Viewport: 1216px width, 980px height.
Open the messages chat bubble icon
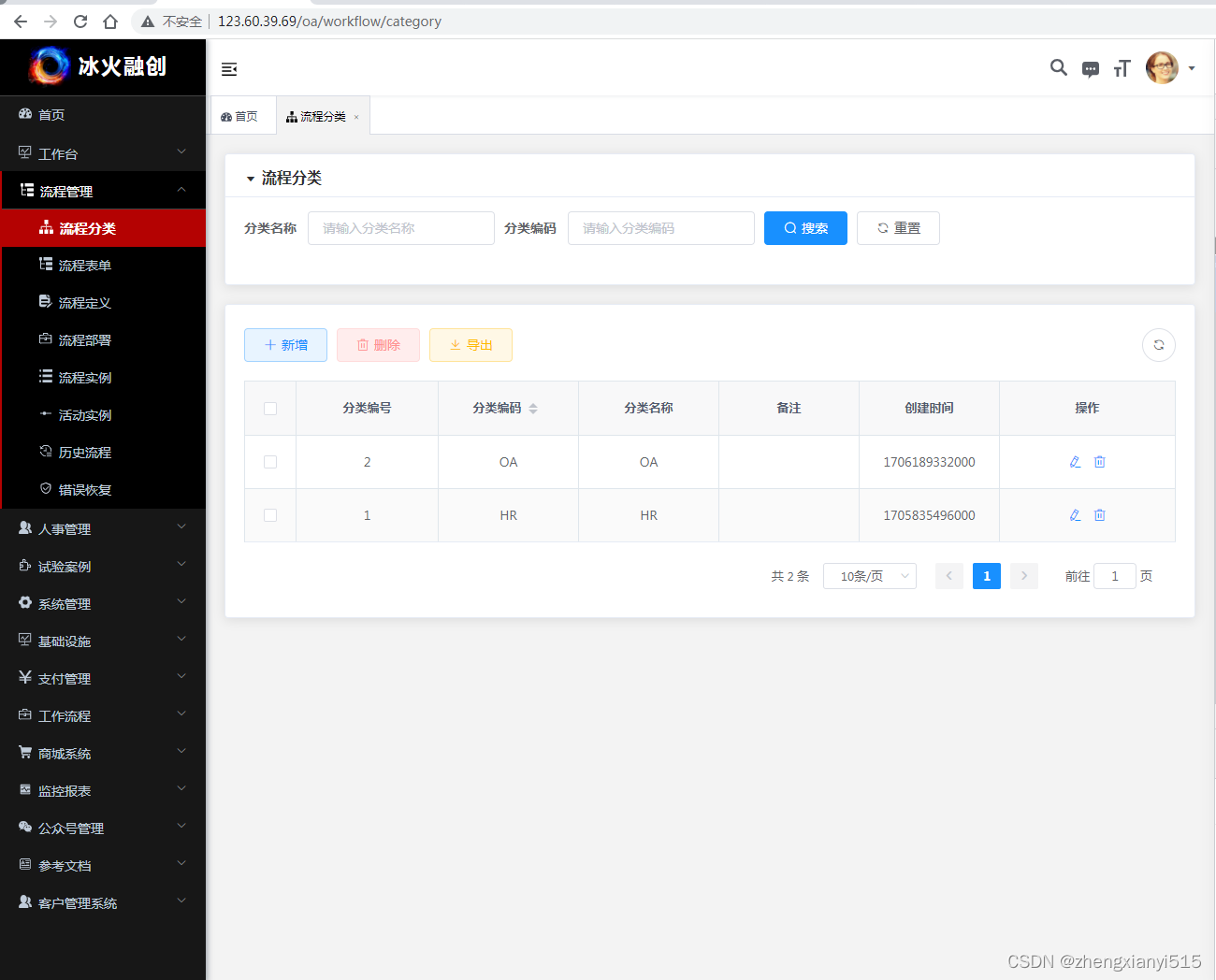coord(1091,69)
